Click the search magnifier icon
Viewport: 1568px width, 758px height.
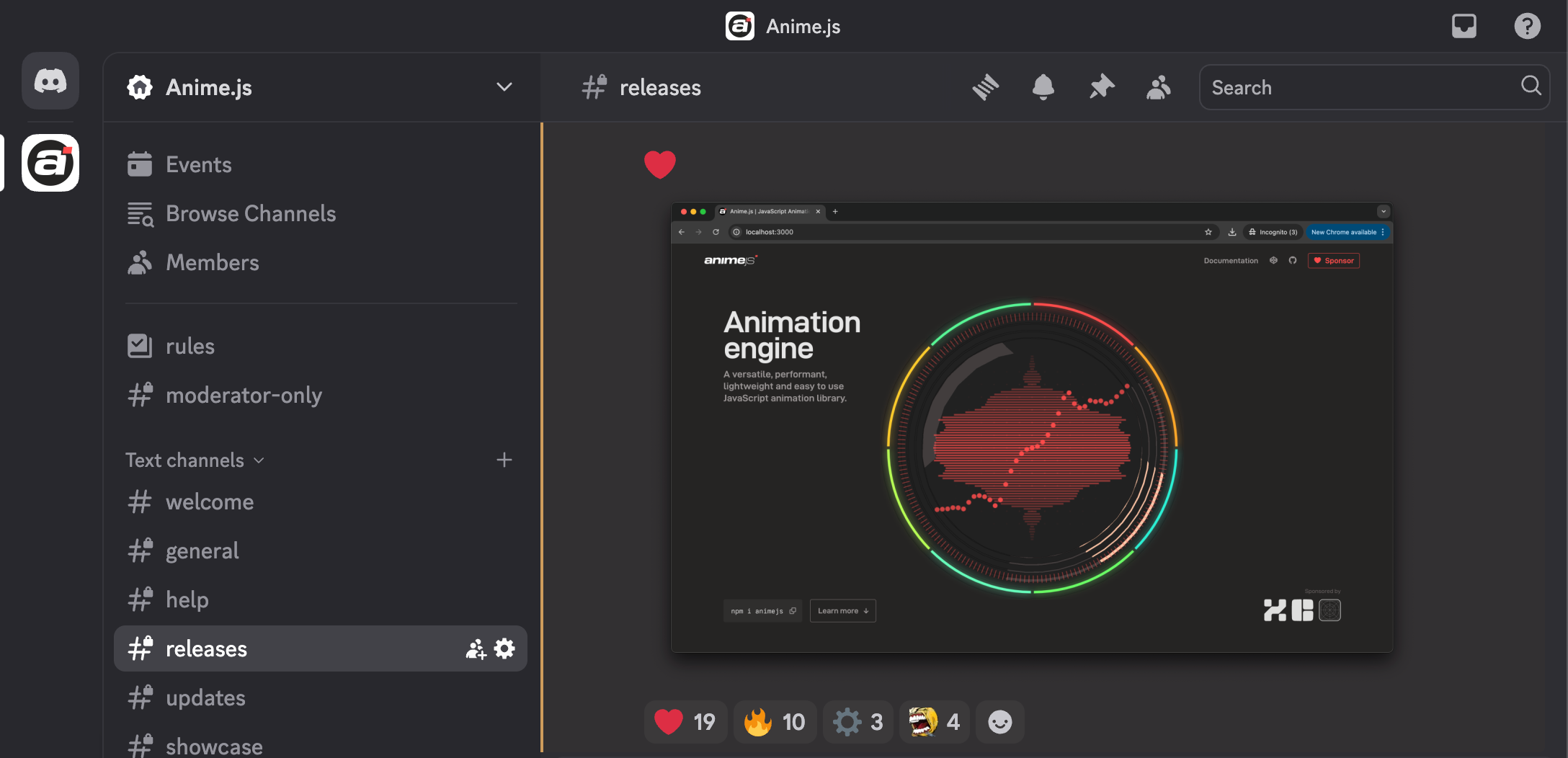coord(1531,86)
